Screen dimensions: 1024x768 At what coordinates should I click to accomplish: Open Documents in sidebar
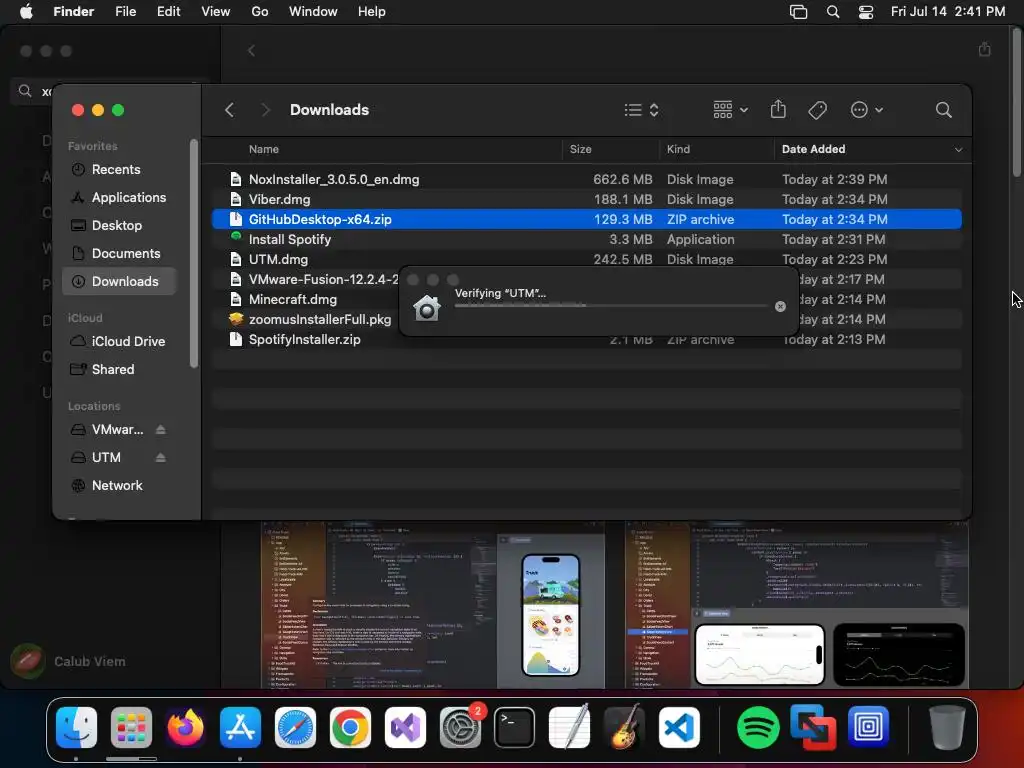[x=119, y=253]
